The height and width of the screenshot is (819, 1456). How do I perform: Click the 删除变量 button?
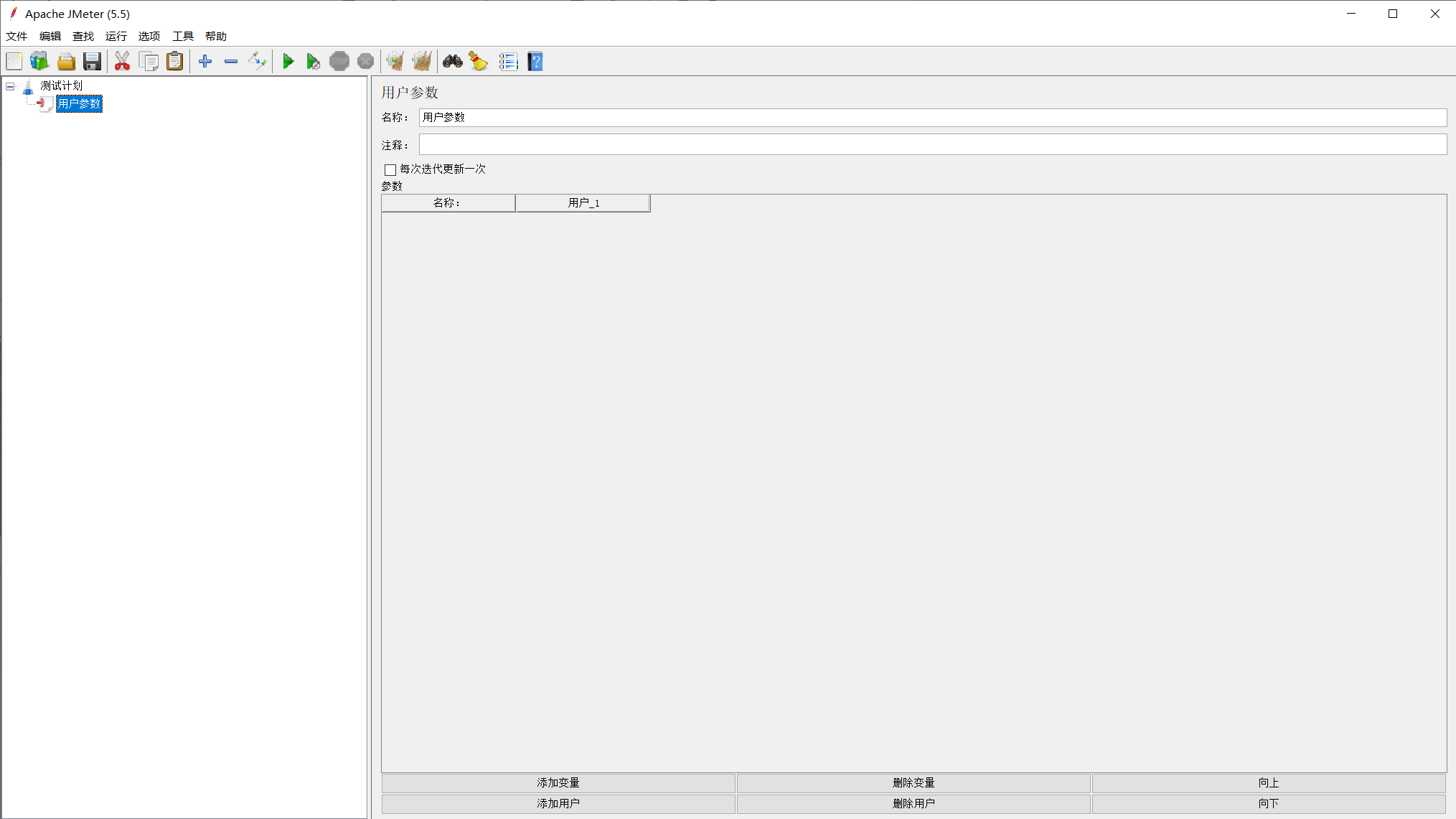pos(913,783)
